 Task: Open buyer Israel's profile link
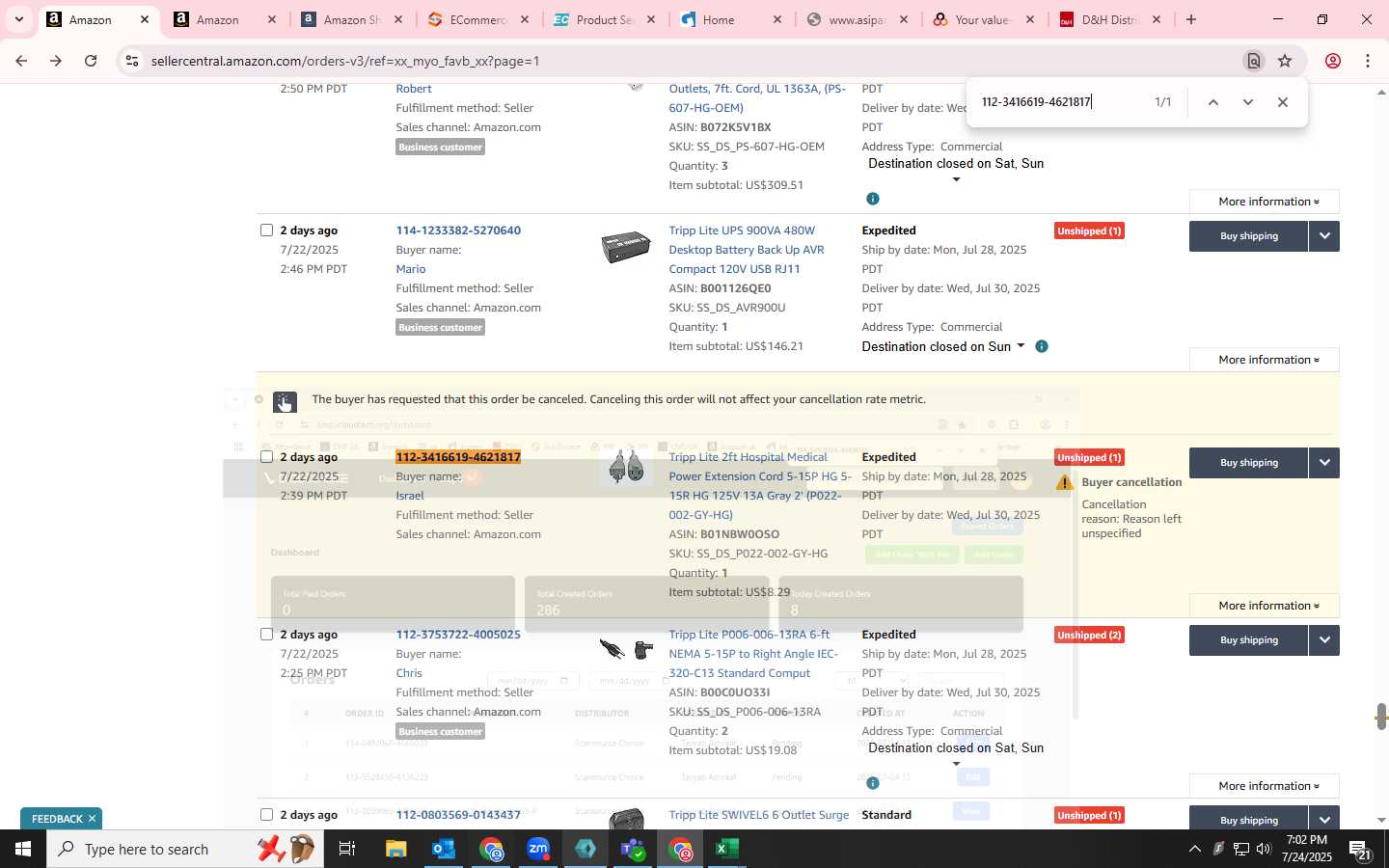tap(410, 496)
